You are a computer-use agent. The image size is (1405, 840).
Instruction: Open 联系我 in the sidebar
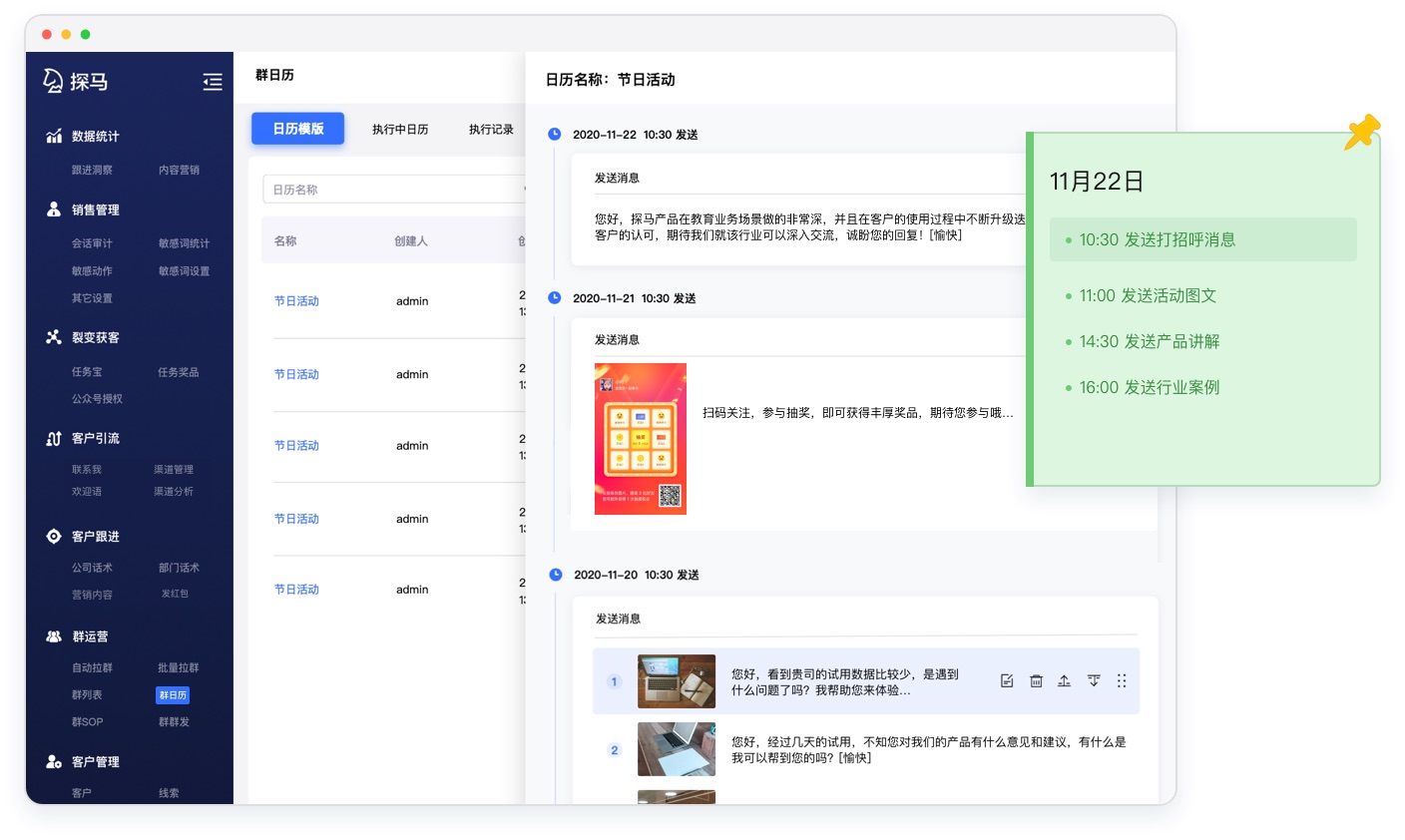pyautogui.click(x=87, y=470)
